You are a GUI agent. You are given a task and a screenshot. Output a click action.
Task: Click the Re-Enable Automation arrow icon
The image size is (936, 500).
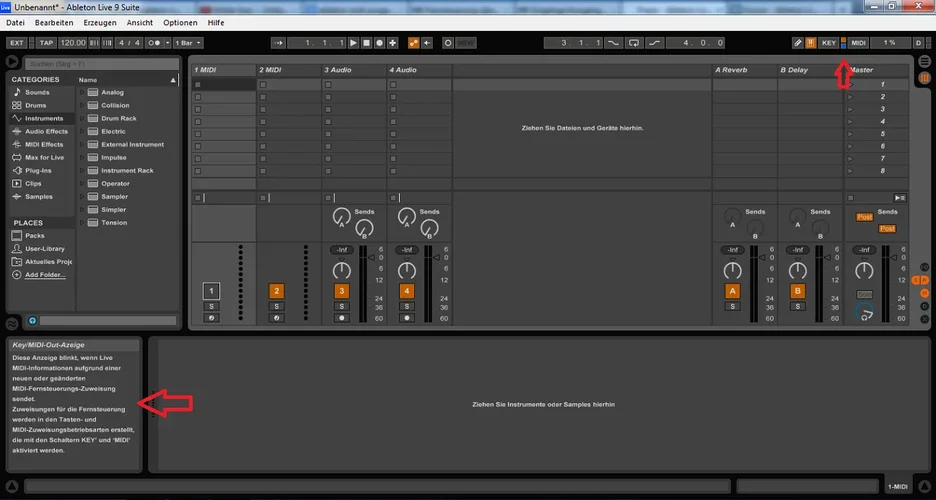pos(427,43)
